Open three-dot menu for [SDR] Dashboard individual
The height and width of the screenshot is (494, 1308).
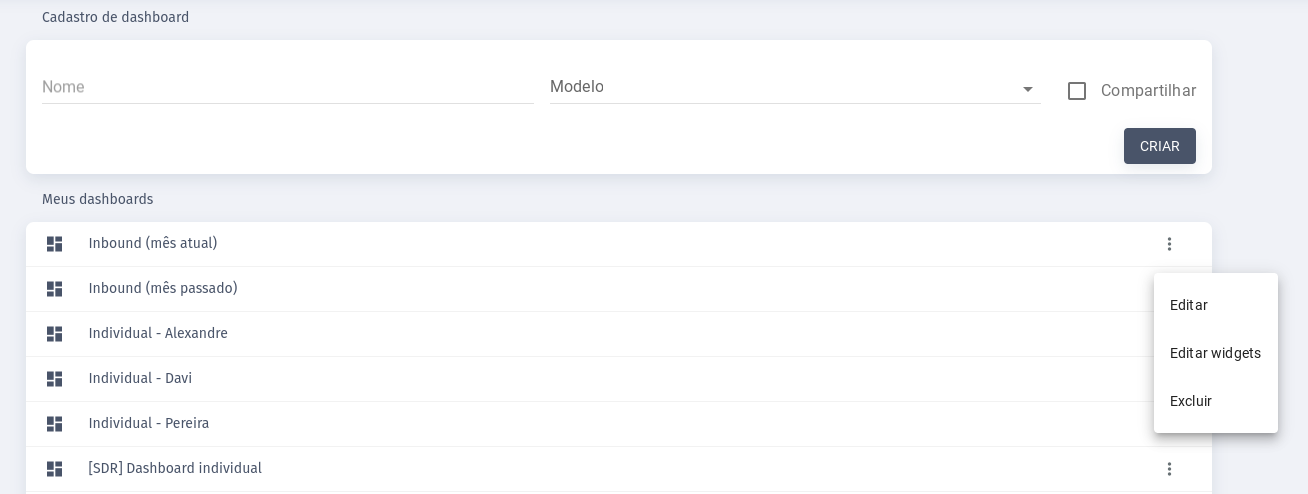(x=1169, y=469)
